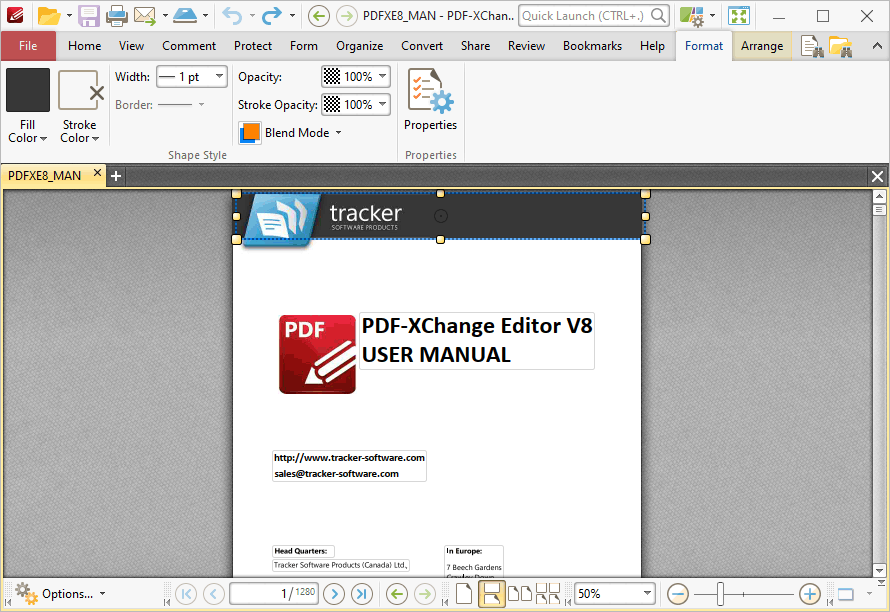Screen dimensions: 890x612
Task: Close the document pane with the X
Action: pos(877,177)
